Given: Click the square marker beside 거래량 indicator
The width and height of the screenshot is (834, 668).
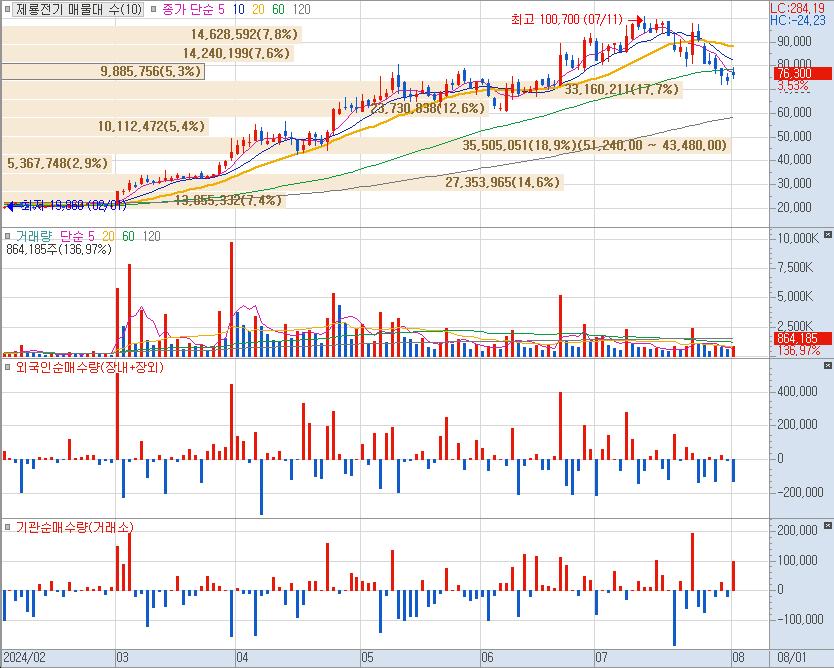Looking at the screenshot, I should click(8, 235).
